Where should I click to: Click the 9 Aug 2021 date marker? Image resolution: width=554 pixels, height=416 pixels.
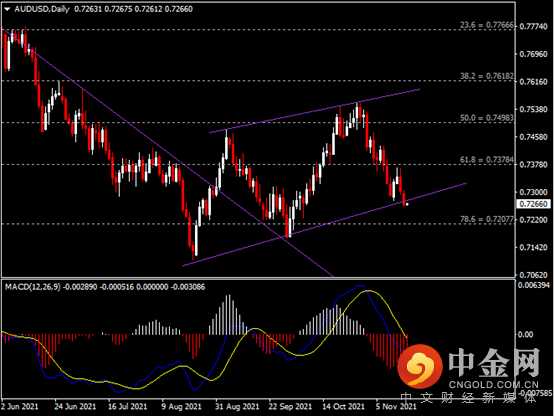pos(181,406)
